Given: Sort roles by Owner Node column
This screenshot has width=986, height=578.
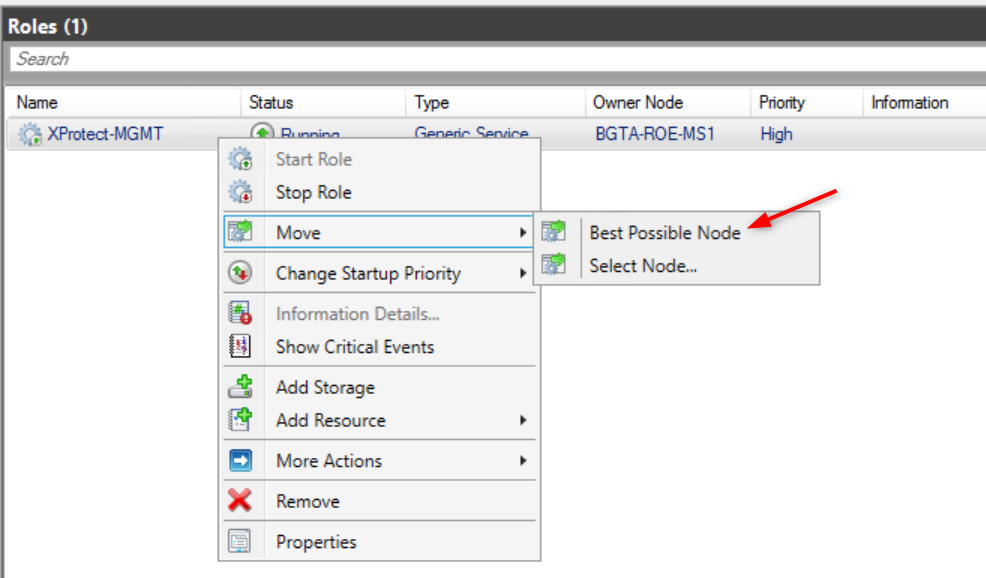Looking at the screenshot, I should tap(638, 102).
